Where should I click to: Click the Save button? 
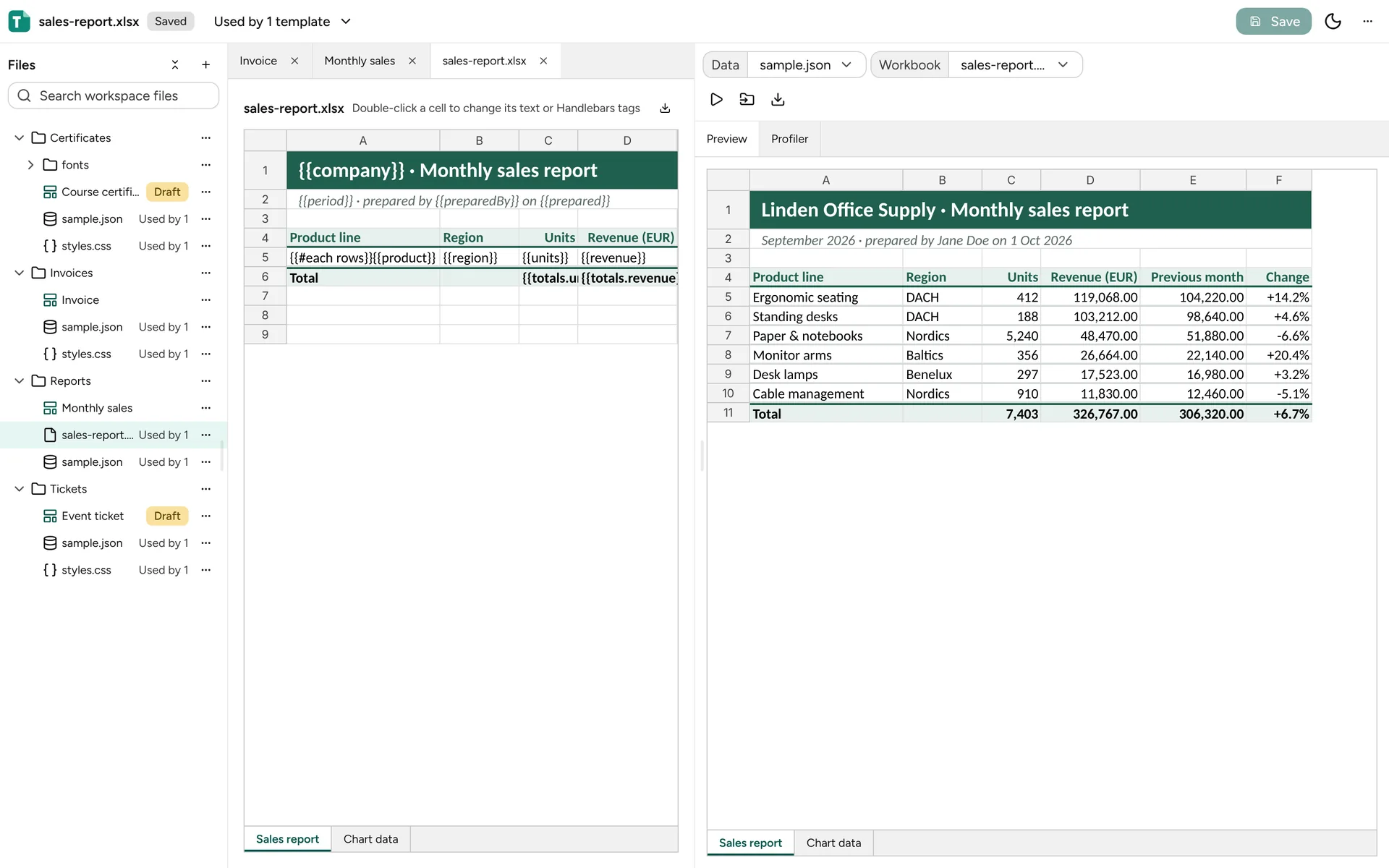pos(1273,22)
